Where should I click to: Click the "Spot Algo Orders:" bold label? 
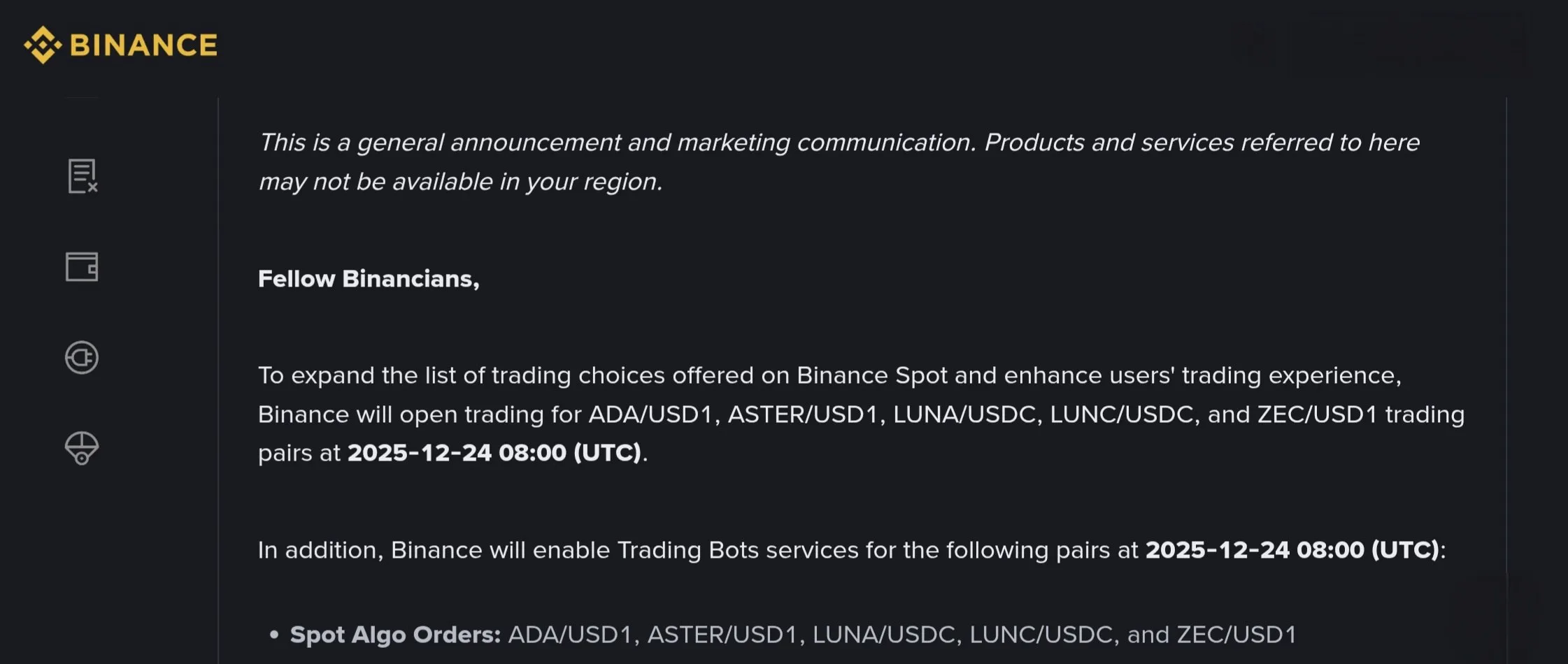click(395, 635)
